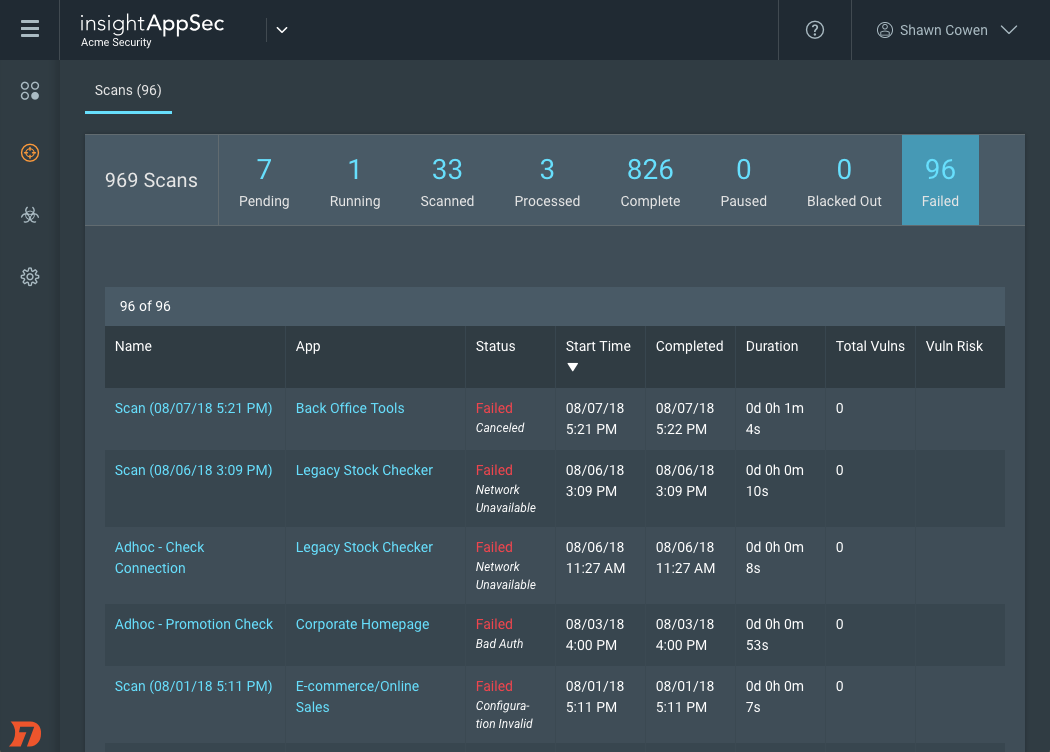Open the Back Office Tools app link

click(350, 408)
